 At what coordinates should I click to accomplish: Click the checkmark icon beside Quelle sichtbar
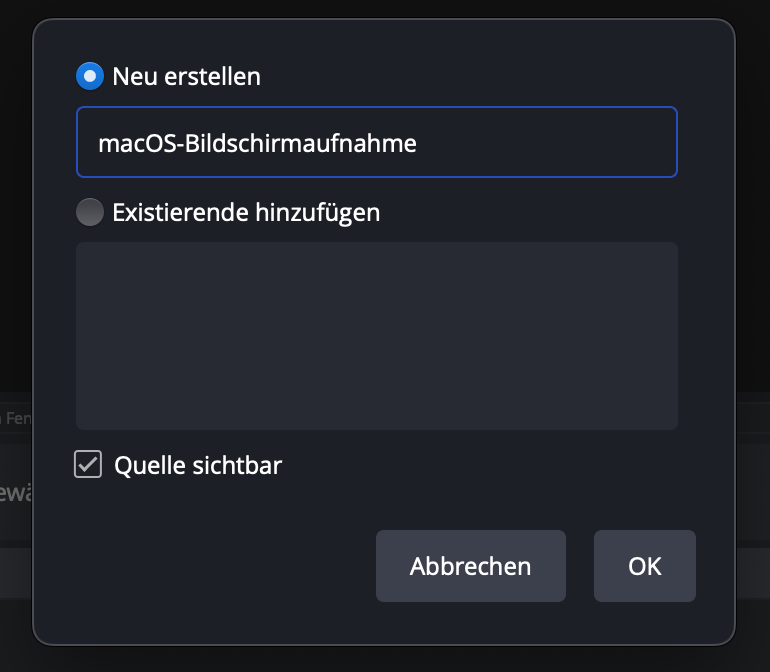[x=89, y=464]
